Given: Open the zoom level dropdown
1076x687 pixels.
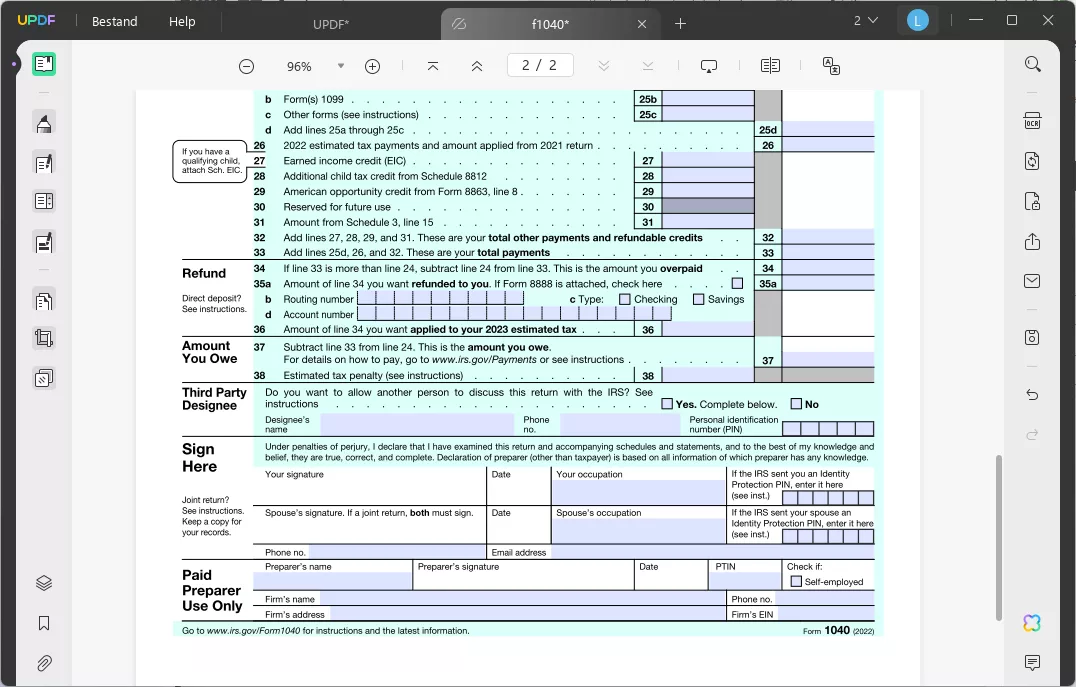Looking at the screenshot, I should tap(340, 66).
